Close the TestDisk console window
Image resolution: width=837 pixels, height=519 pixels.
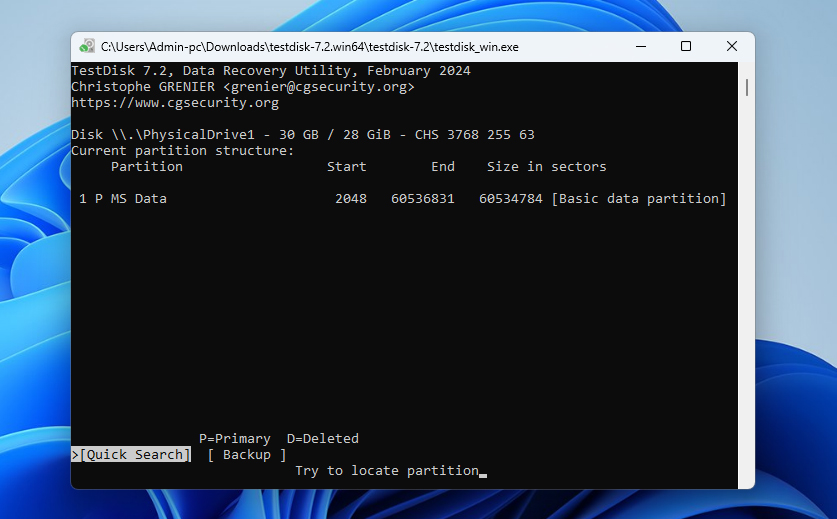pos(732,46)
